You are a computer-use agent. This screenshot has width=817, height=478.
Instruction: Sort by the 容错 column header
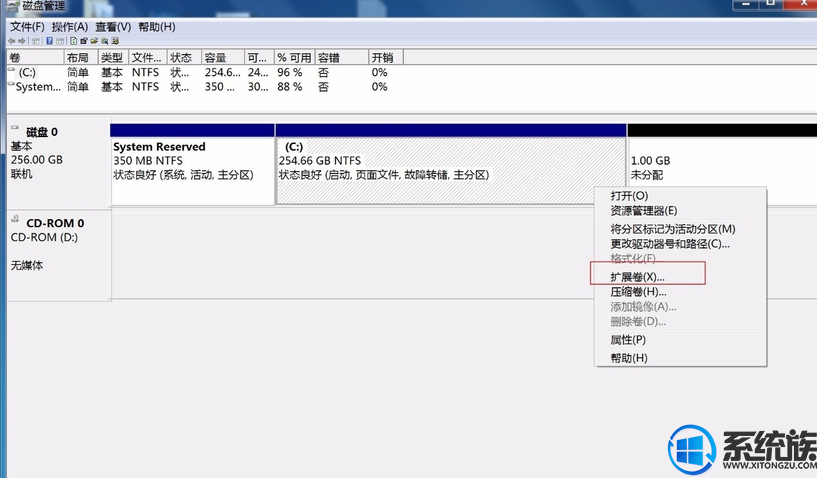[341, 57]
